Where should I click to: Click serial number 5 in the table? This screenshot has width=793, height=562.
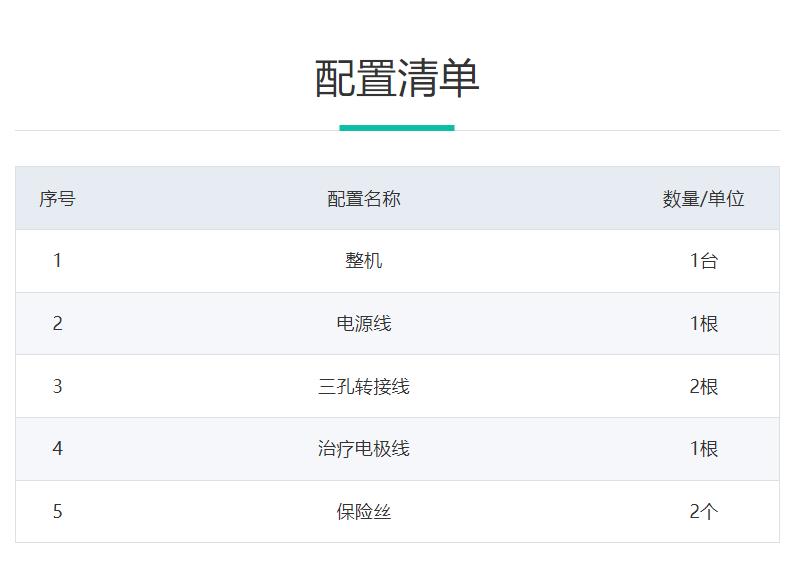pyautogui.click(x=57, y=511)
